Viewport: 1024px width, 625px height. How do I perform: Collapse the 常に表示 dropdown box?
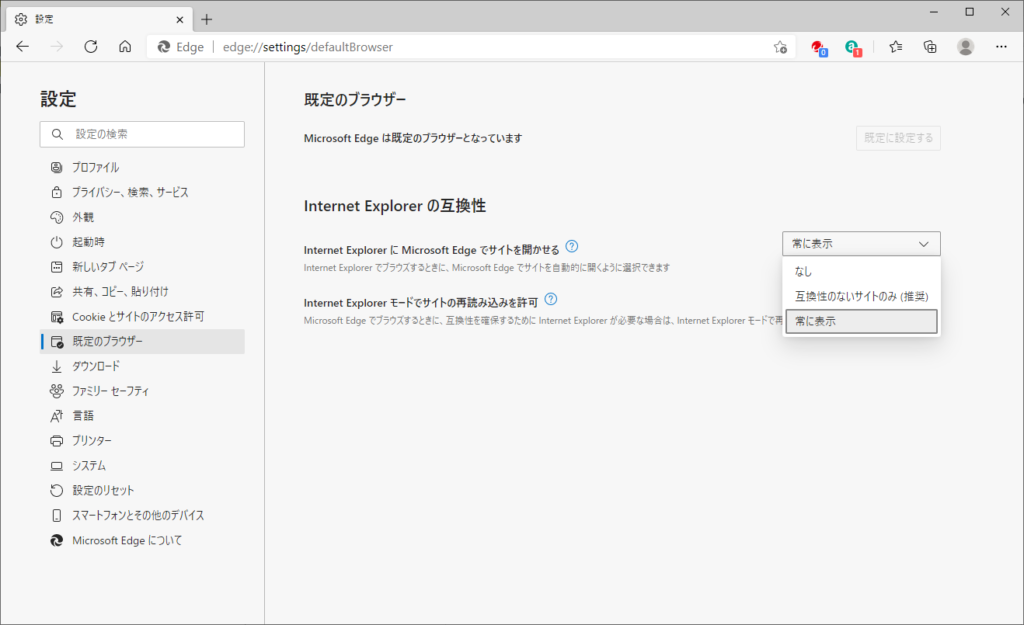coord(861,243)
